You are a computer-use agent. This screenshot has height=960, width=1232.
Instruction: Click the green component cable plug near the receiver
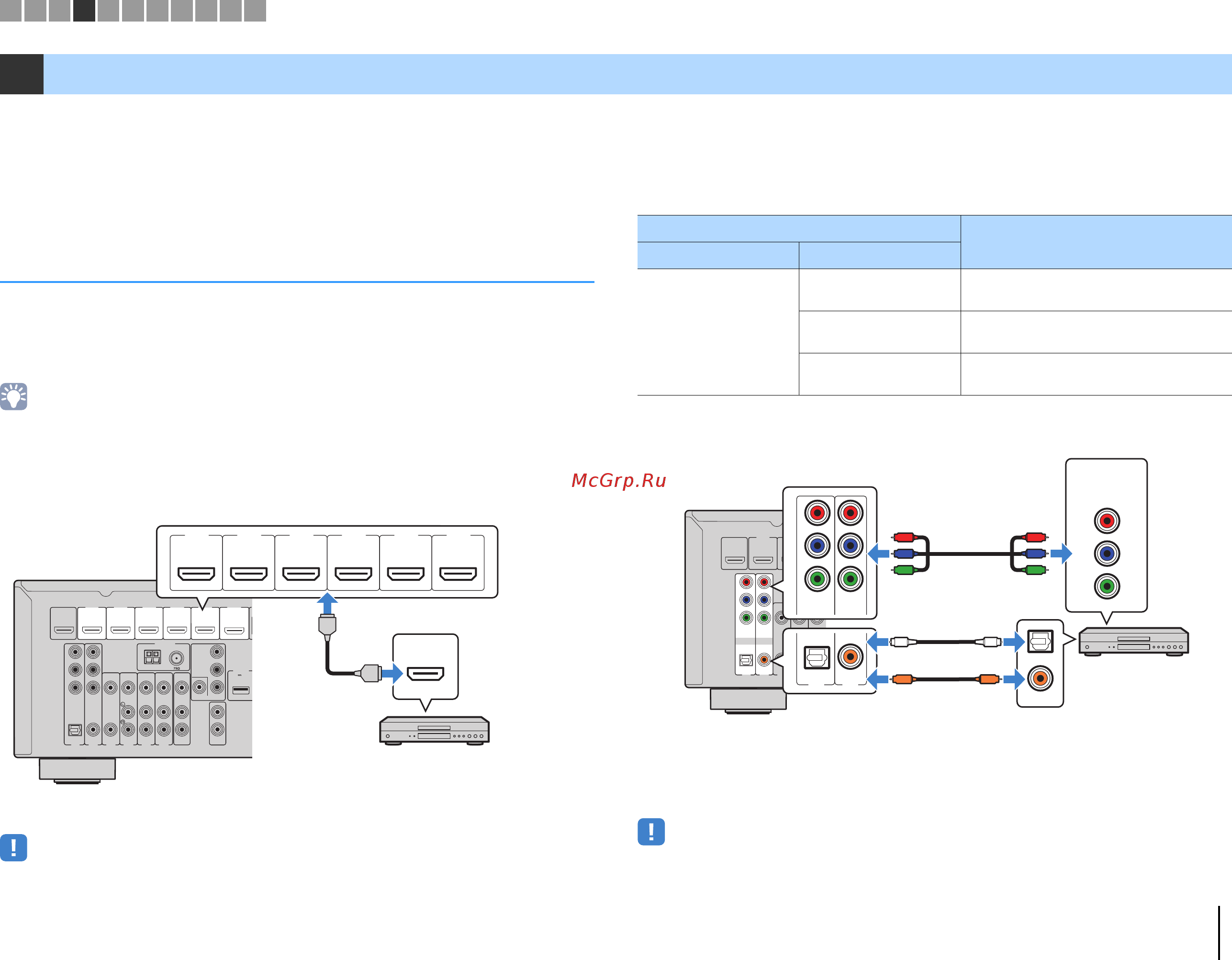904,570
